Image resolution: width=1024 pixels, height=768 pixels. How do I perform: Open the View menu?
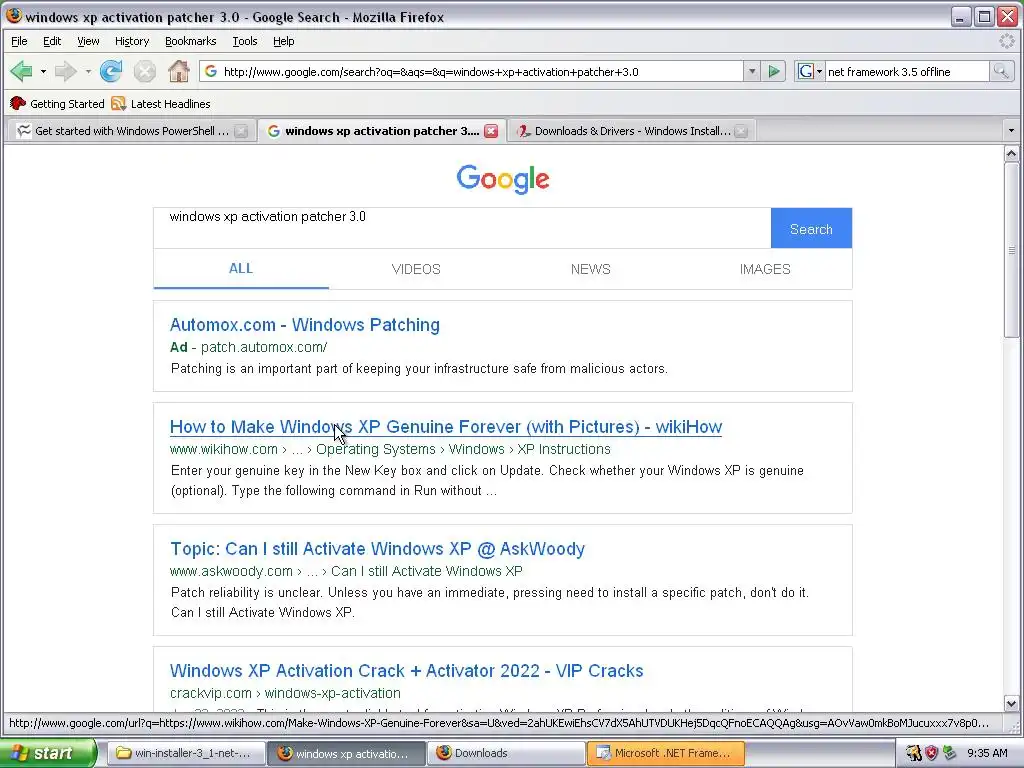[88, 41]
